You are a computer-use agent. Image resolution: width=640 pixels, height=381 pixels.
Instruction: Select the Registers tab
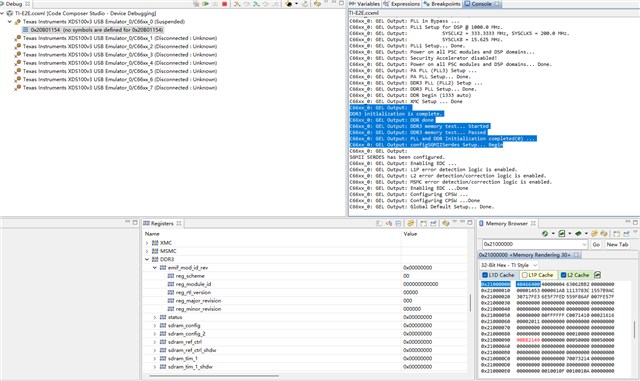[162, 223]
